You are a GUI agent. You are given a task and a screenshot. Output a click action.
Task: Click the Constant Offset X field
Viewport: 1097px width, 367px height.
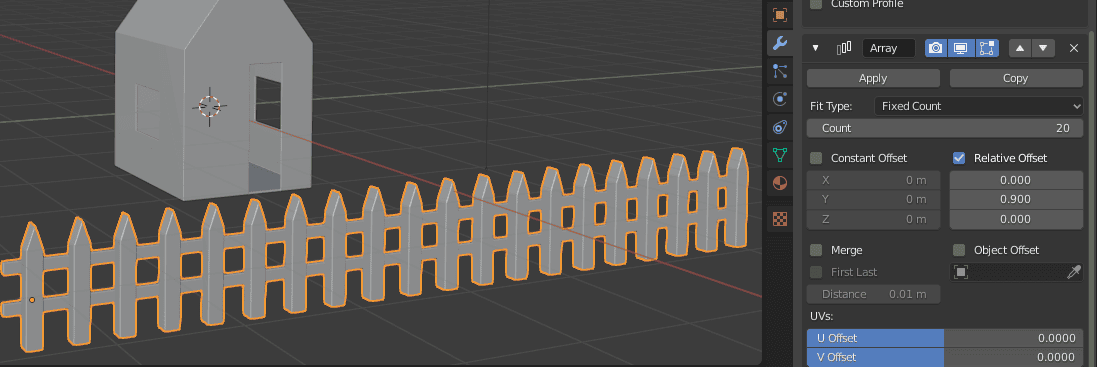click(873, 180)
